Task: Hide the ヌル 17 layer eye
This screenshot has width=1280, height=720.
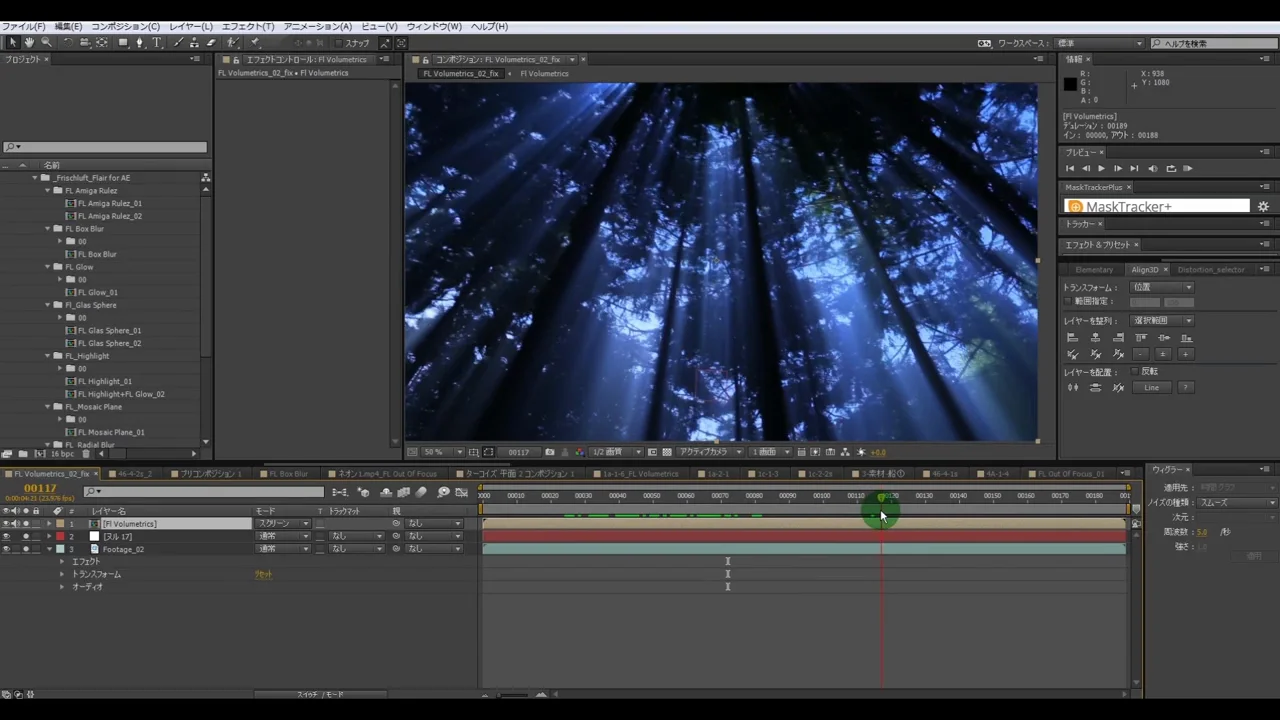Action: point(6,536)
